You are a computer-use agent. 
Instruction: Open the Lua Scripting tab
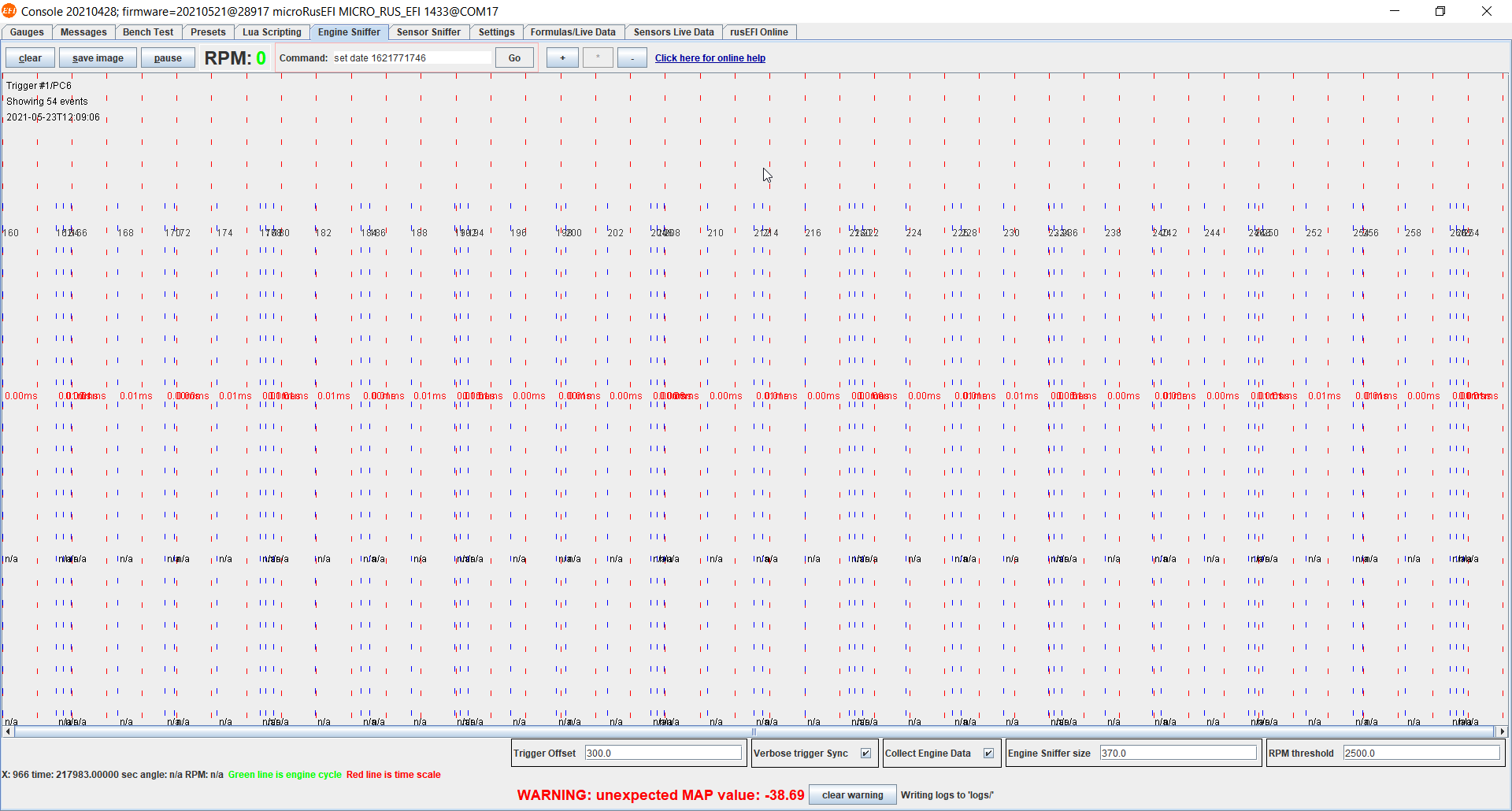point(272,32)
